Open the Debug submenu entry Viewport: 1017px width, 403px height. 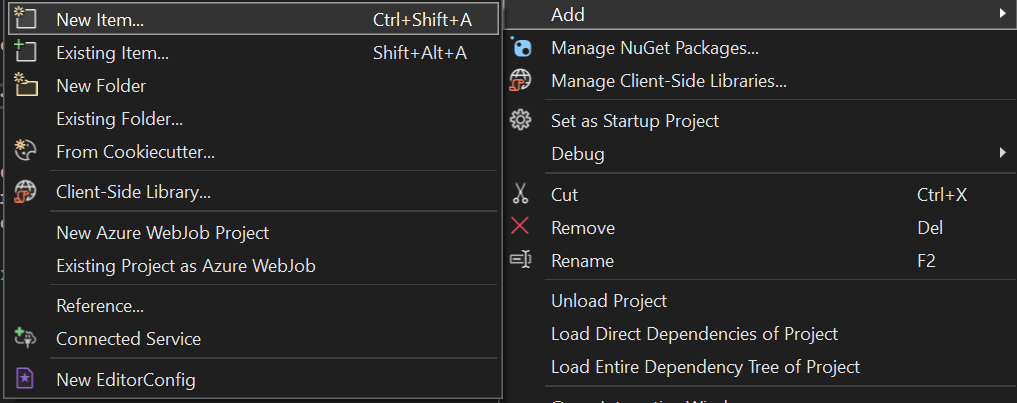point(578,154)
